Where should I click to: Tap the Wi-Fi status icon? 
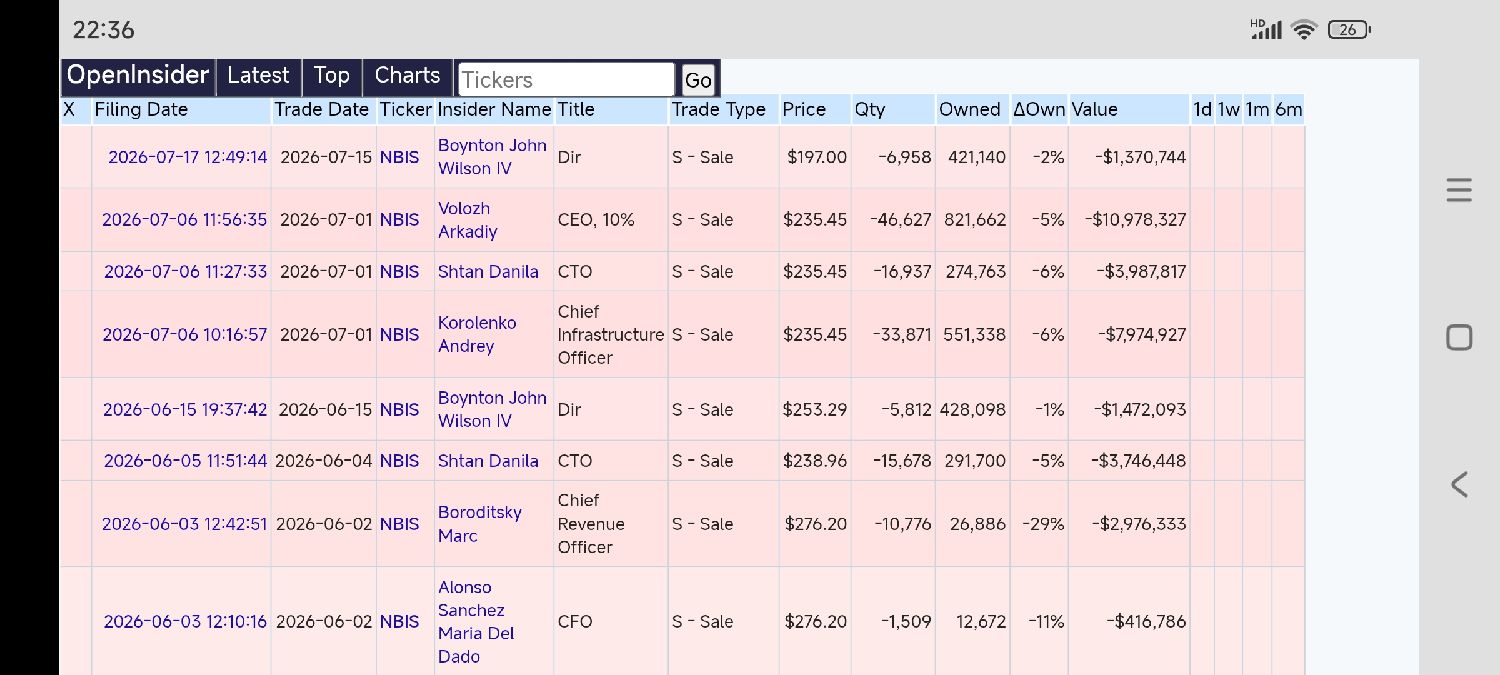1304,29
